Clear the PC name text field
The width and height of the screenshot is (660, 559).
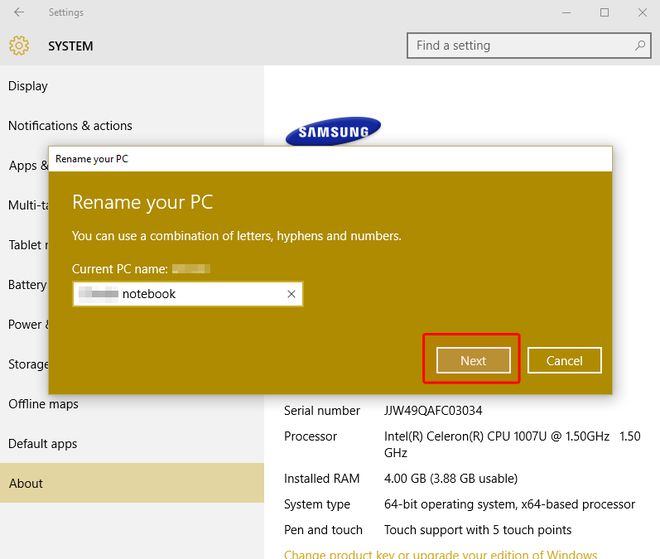(291, 294)
